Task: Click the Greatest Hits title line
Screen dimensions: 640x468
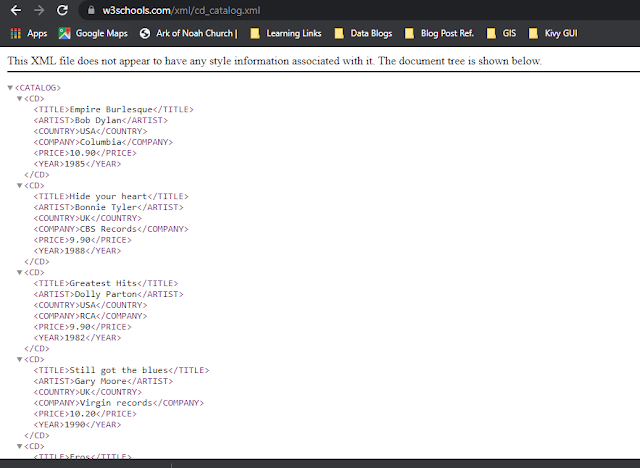Action: (106, 283)
